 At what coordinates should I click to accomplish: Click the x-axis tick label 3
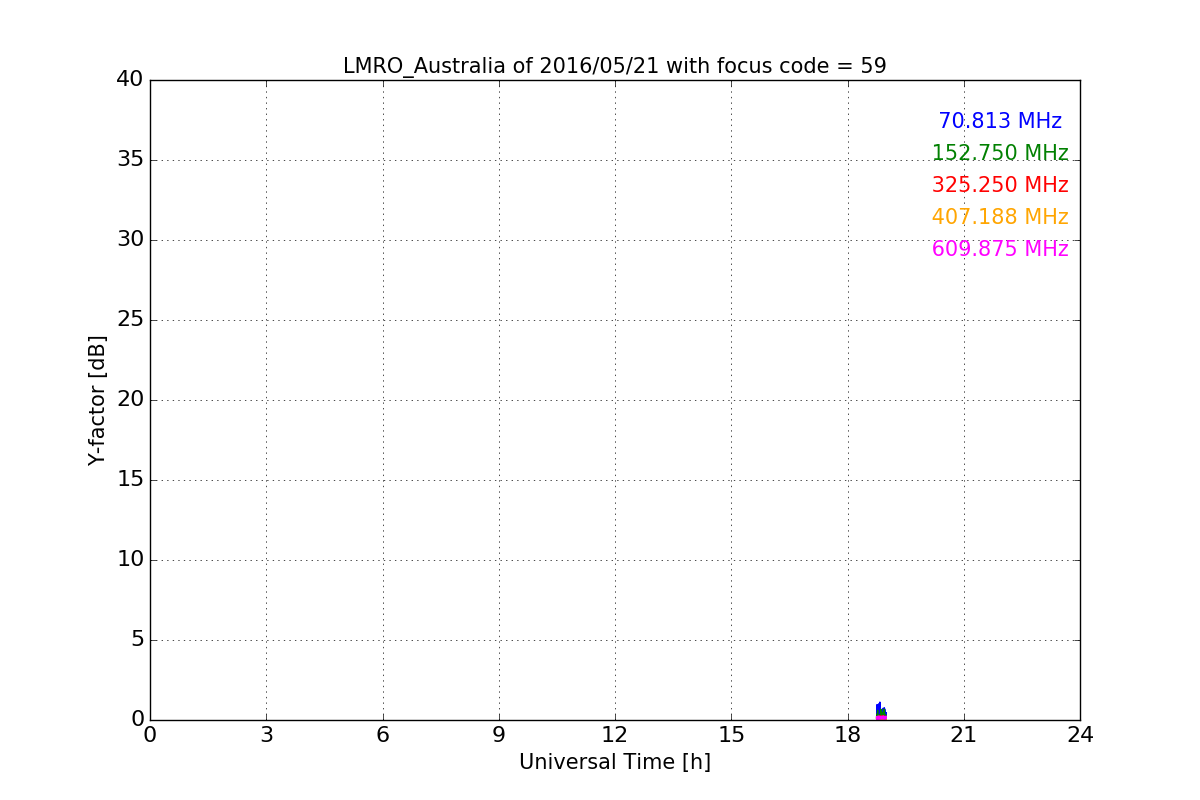coord(266,735)
